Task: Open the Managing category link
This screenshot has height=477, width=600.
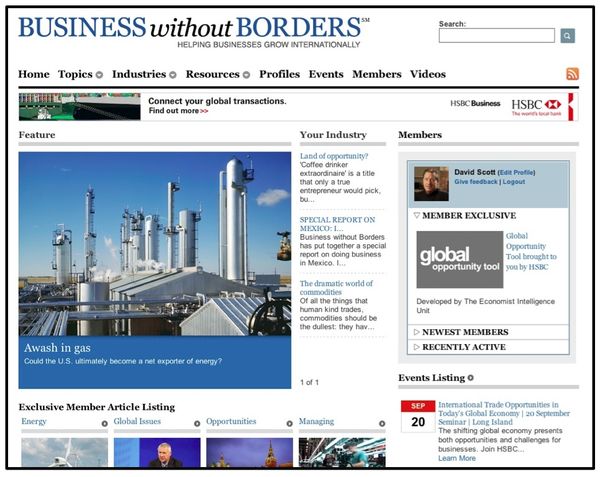Action: point(316,422)
